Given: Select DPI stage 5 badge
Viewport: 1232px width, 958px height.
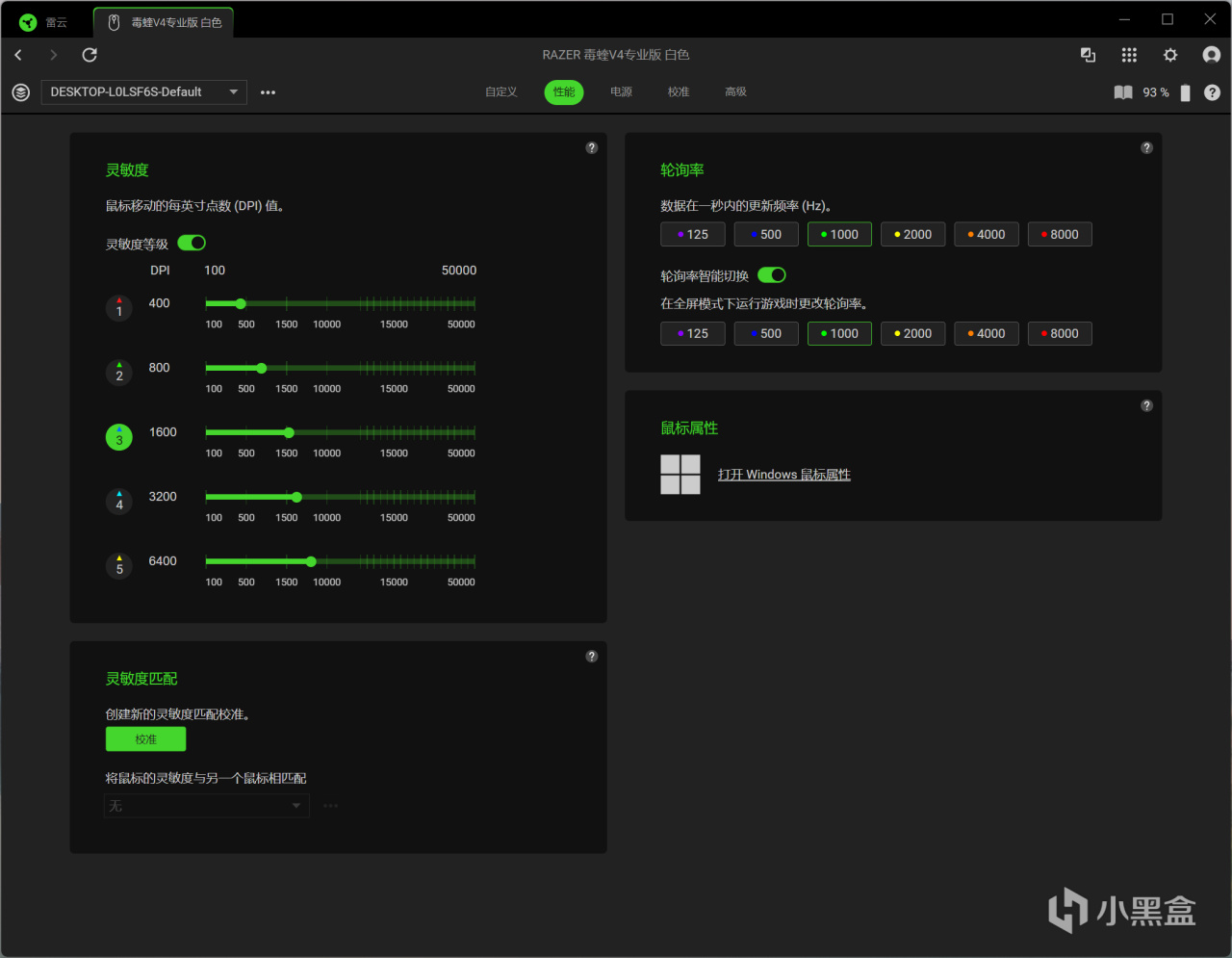Looking at the screenshot, I should tap(119, 566).
